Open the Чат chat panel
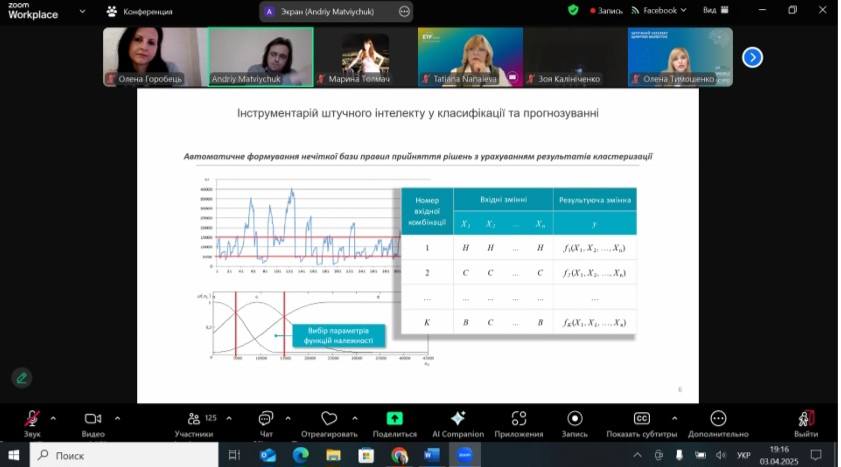The height and width of the screenshot is (467, 841). [266, 419]
